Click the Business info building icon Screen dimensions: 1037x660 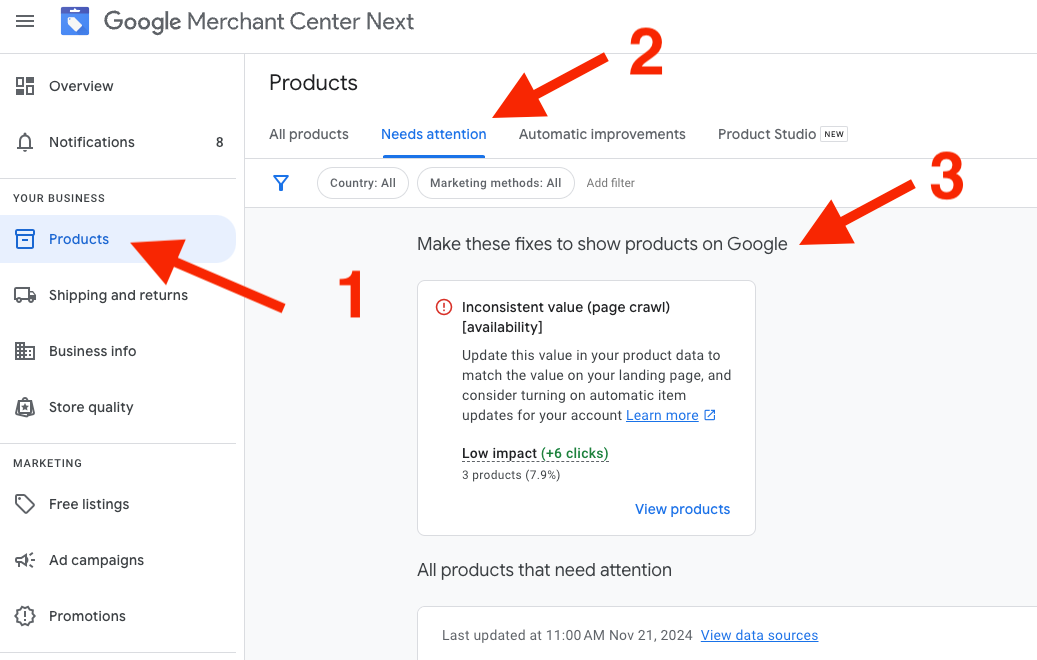[25, 351]
